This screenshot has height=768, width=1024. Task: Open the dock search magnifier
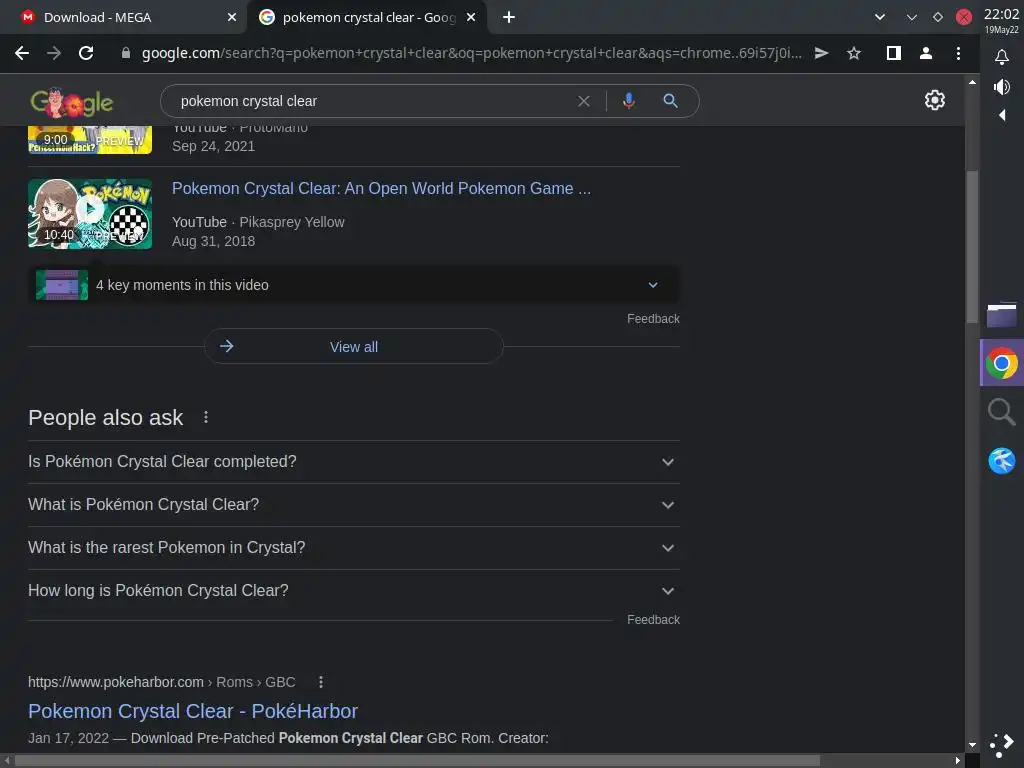(x=1001, y=412)
